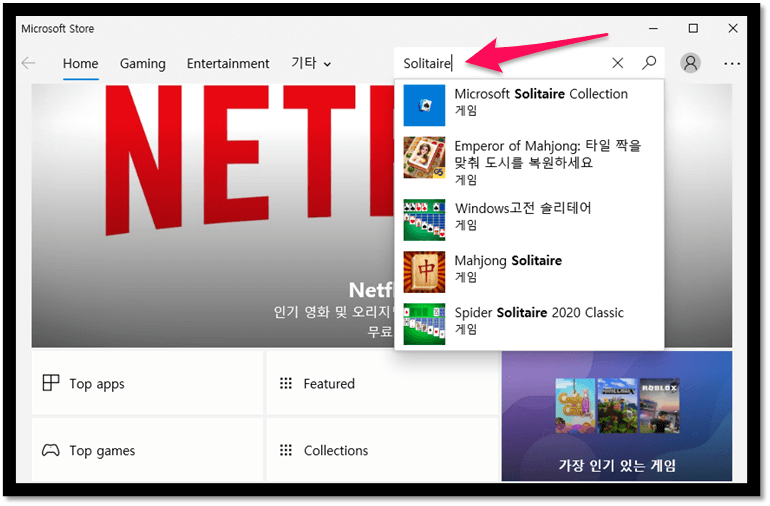Select Mahjong Solitaire suggestion text
Image resolution: width=770 pixels, height=506 pixels.
(x=508, y=260)
